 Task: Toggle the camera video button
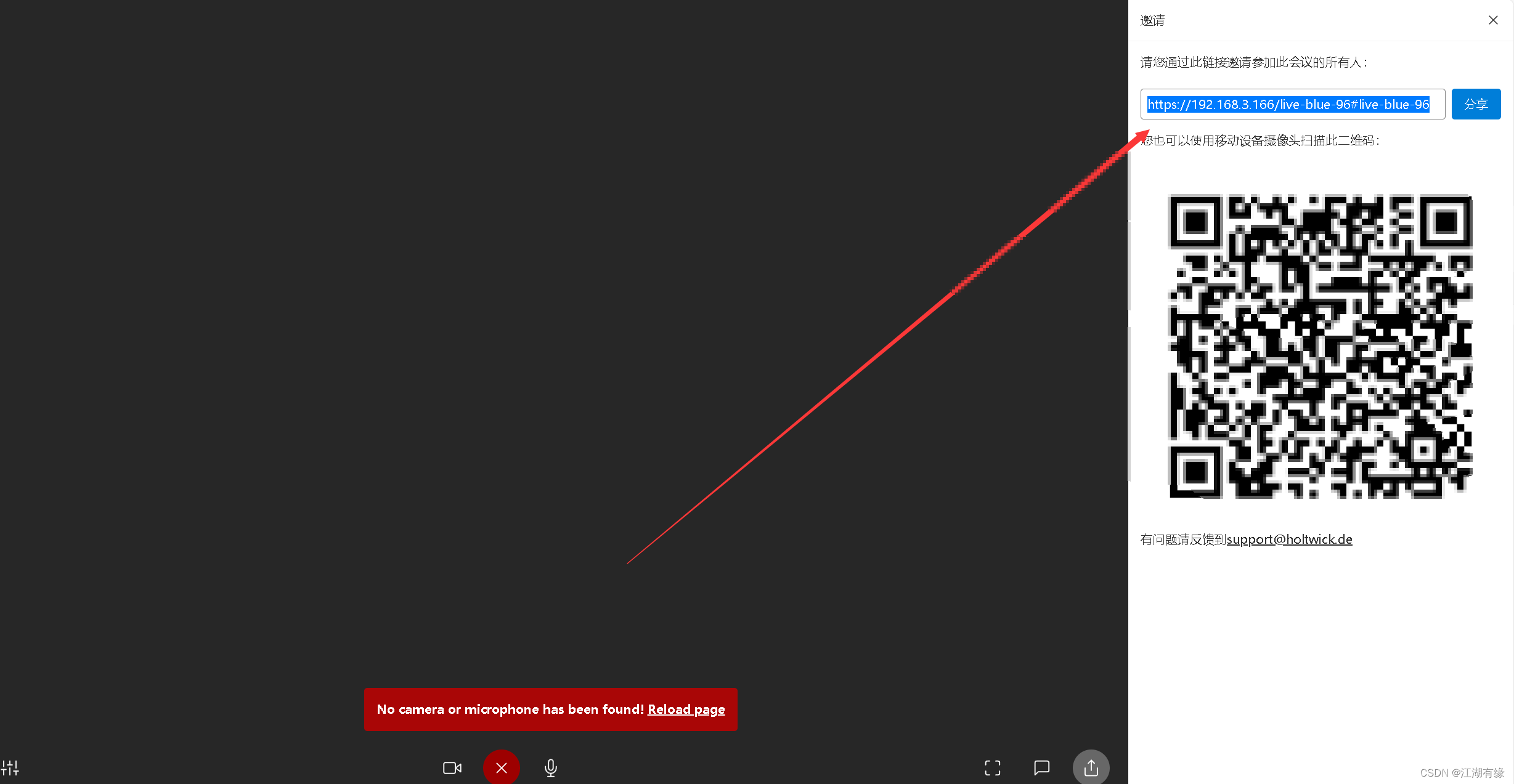click(452, 768)
